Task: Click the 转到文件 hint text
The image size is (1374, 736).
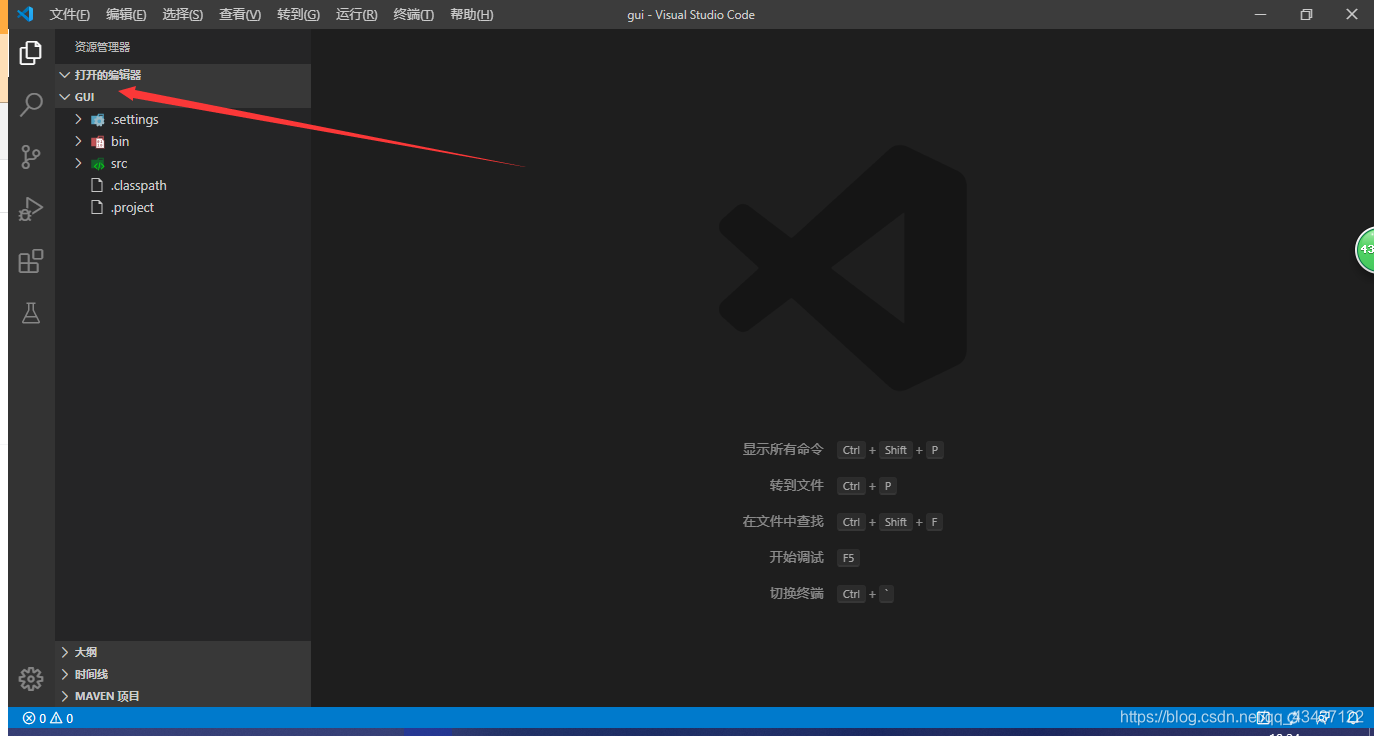Action: (x=797, y=486)
